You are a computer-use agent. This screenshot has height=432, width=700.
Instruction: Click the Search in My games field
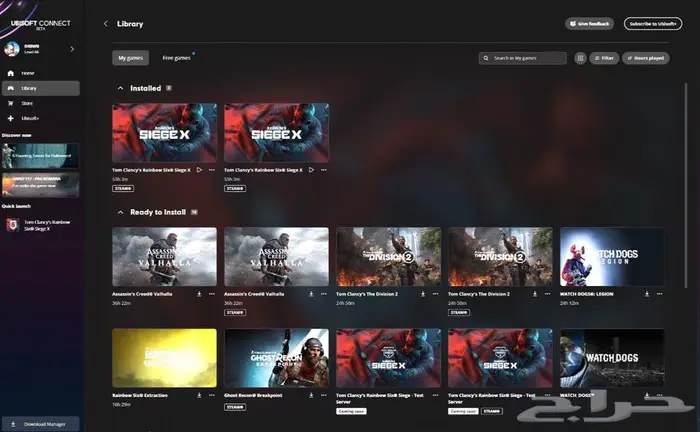coord(522,59)
